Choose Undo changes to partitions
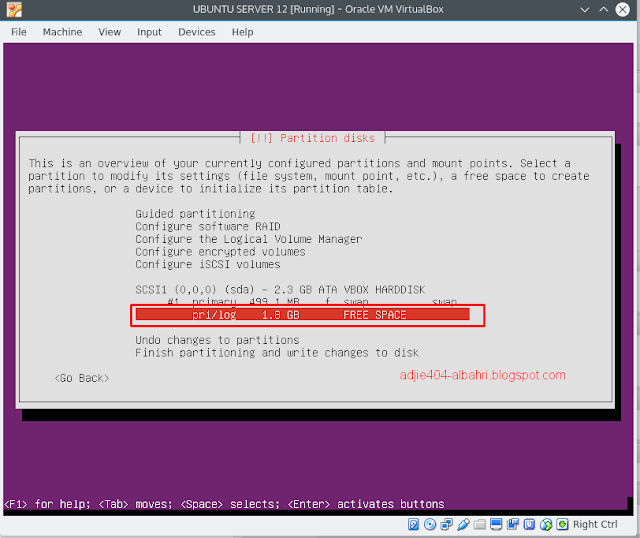Viewport: 640px width, 538px height. pos(217,340)
